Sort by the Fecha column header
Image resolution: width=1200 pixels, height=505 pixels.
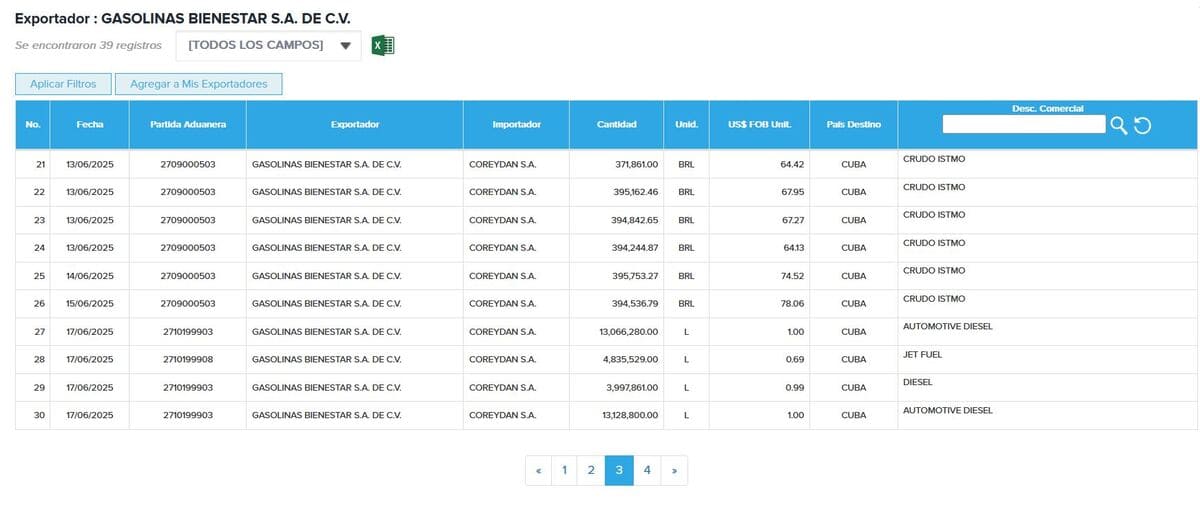(x=90, y=125)
